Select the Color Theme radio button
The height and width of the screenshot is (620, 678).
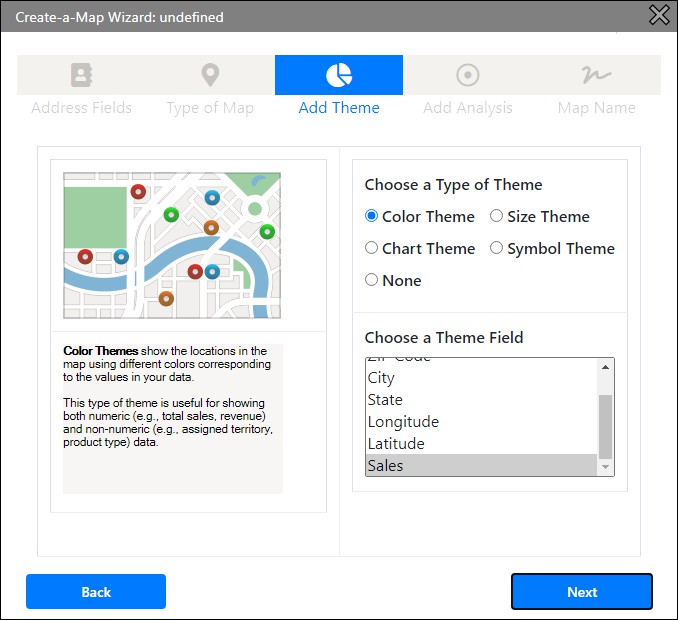pyautogui.click(x=372, y=216)
